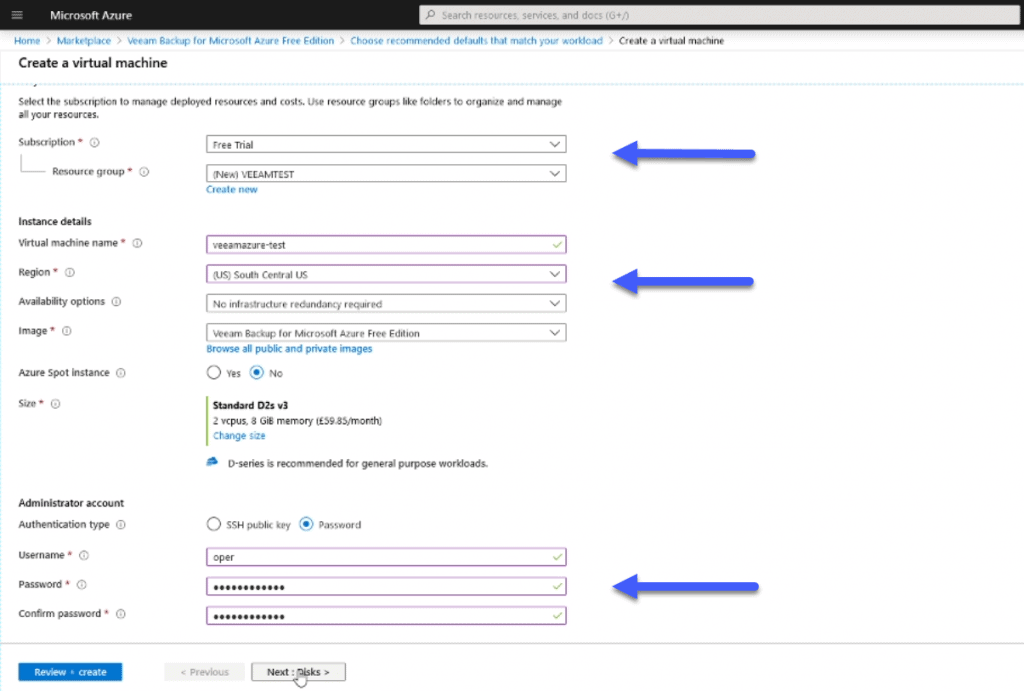Focus the Azure search resources box
1024x691 pixels.
pyautogui.click(x=719, y=14)
